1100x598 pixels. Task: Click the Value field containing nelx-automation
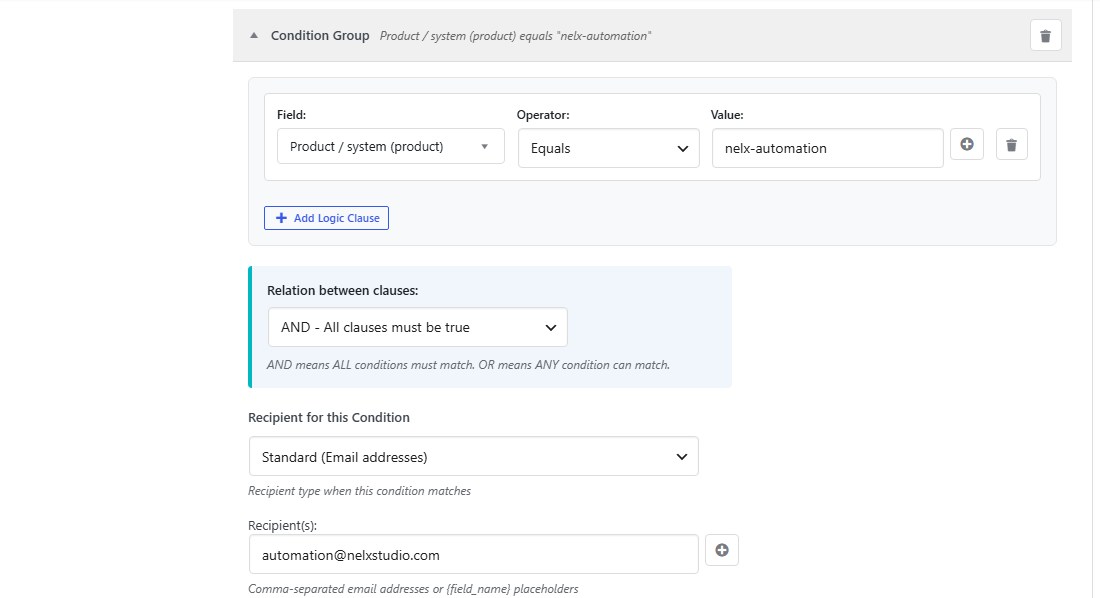(827, 148)
